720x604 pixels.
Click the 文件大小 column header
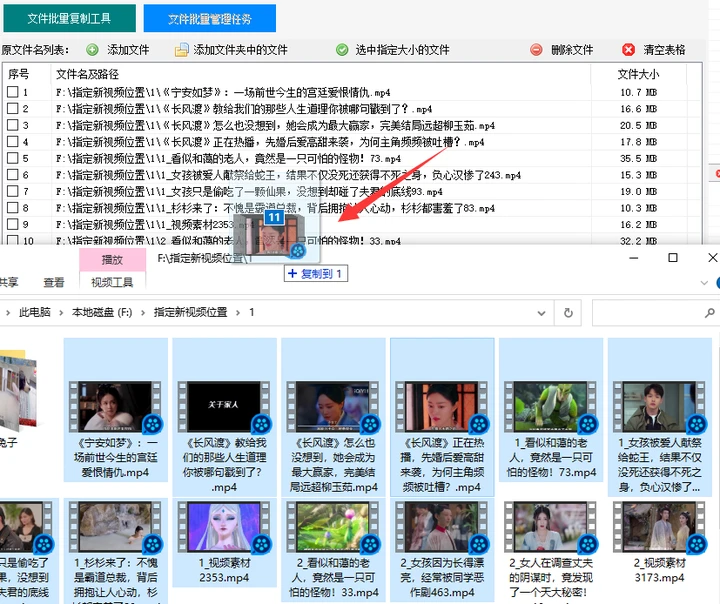coord(638,74)
